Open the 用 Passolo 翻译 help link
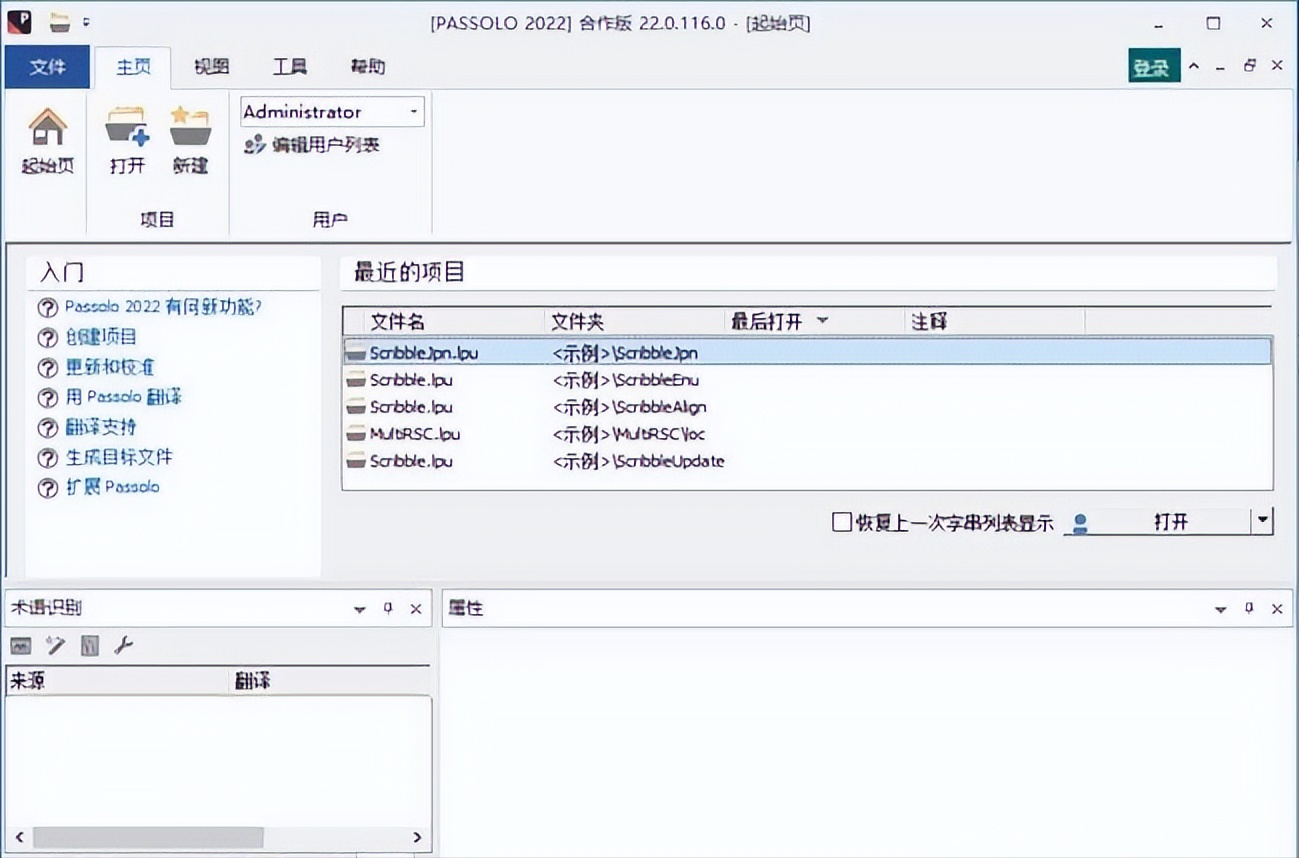The height and width of the screenshot is (858, 1299). (124, 397)
